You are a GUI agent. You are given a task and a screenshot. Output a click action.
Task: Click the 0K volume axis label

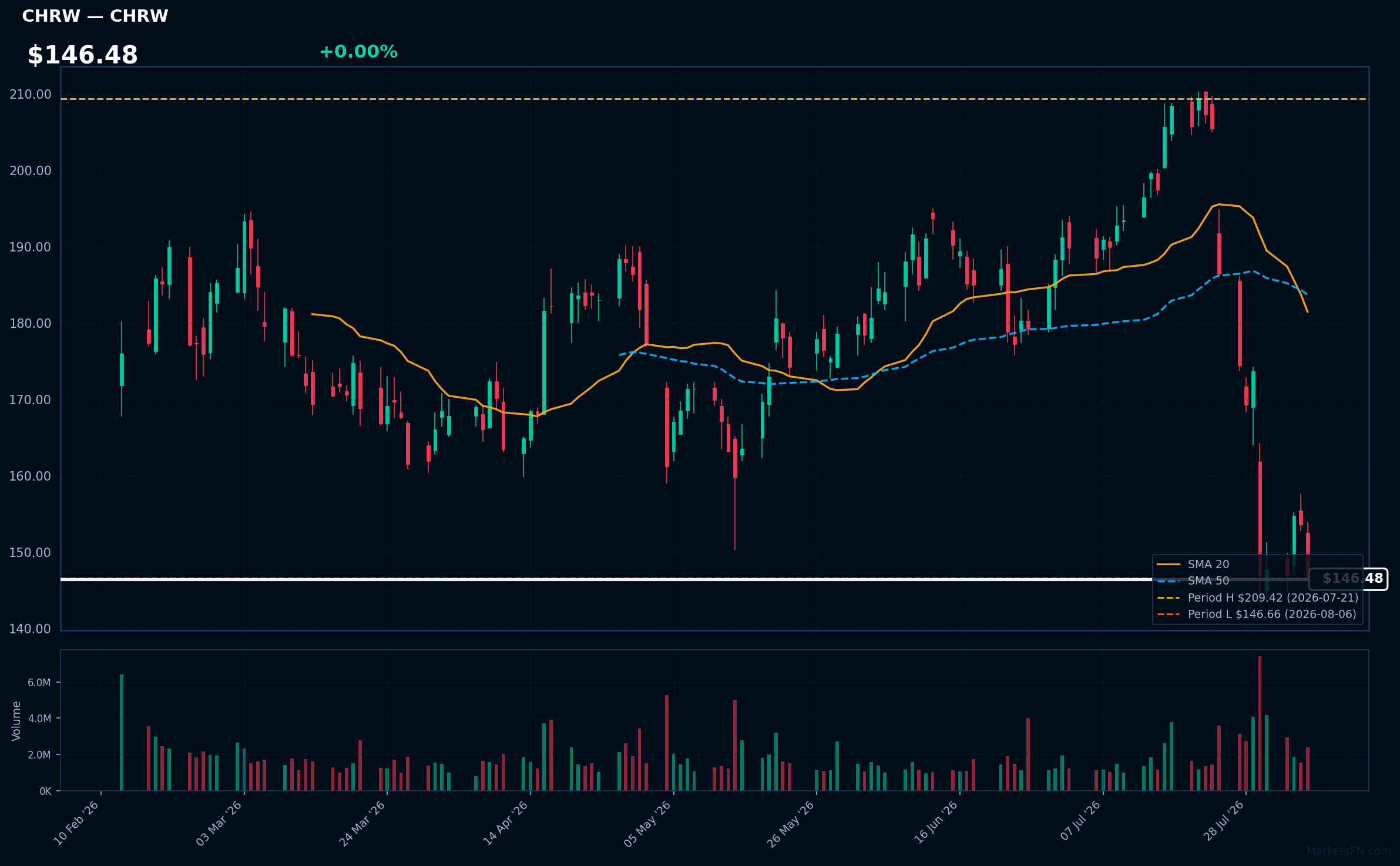pyautogui.click(x=45, y=791)
